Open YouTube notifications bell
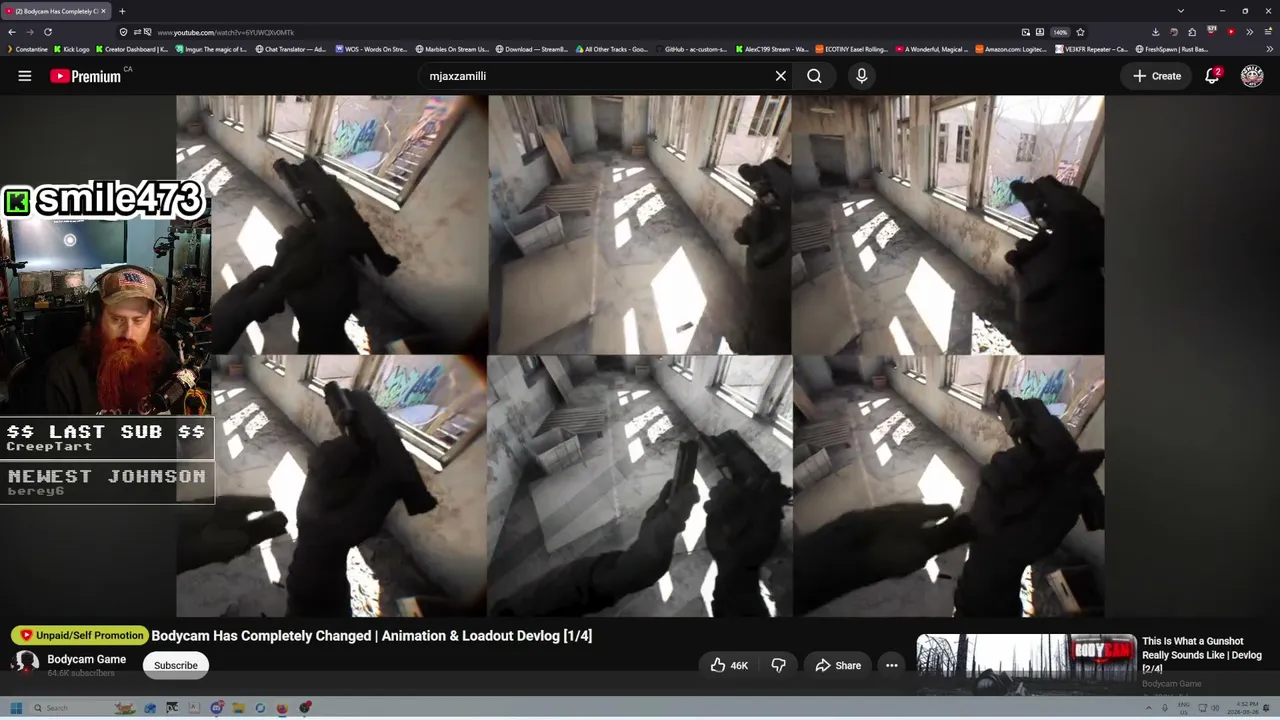Viewport: 1280px width, 720px height. click(1212, 76)
